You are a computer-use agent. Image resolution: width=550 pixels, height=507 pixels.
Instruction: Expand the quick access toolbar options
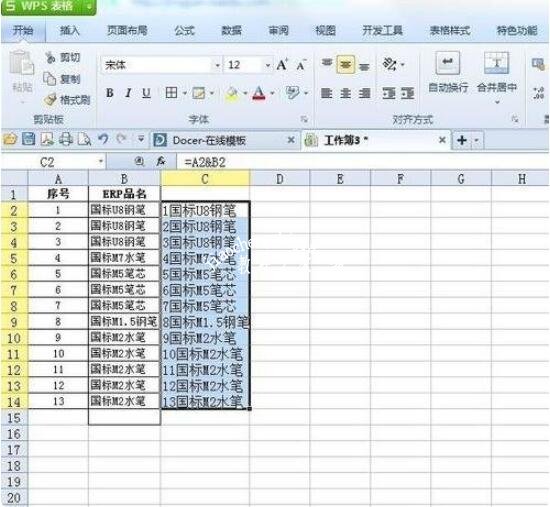click(x=141, y=140)
